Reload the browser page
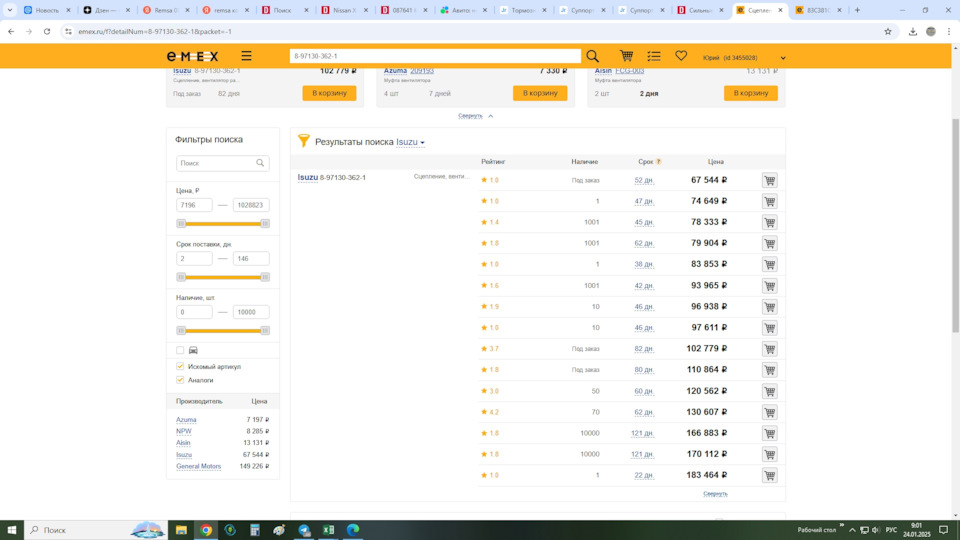The width and height of the screenshot is (960, 540). click(47, 32)
